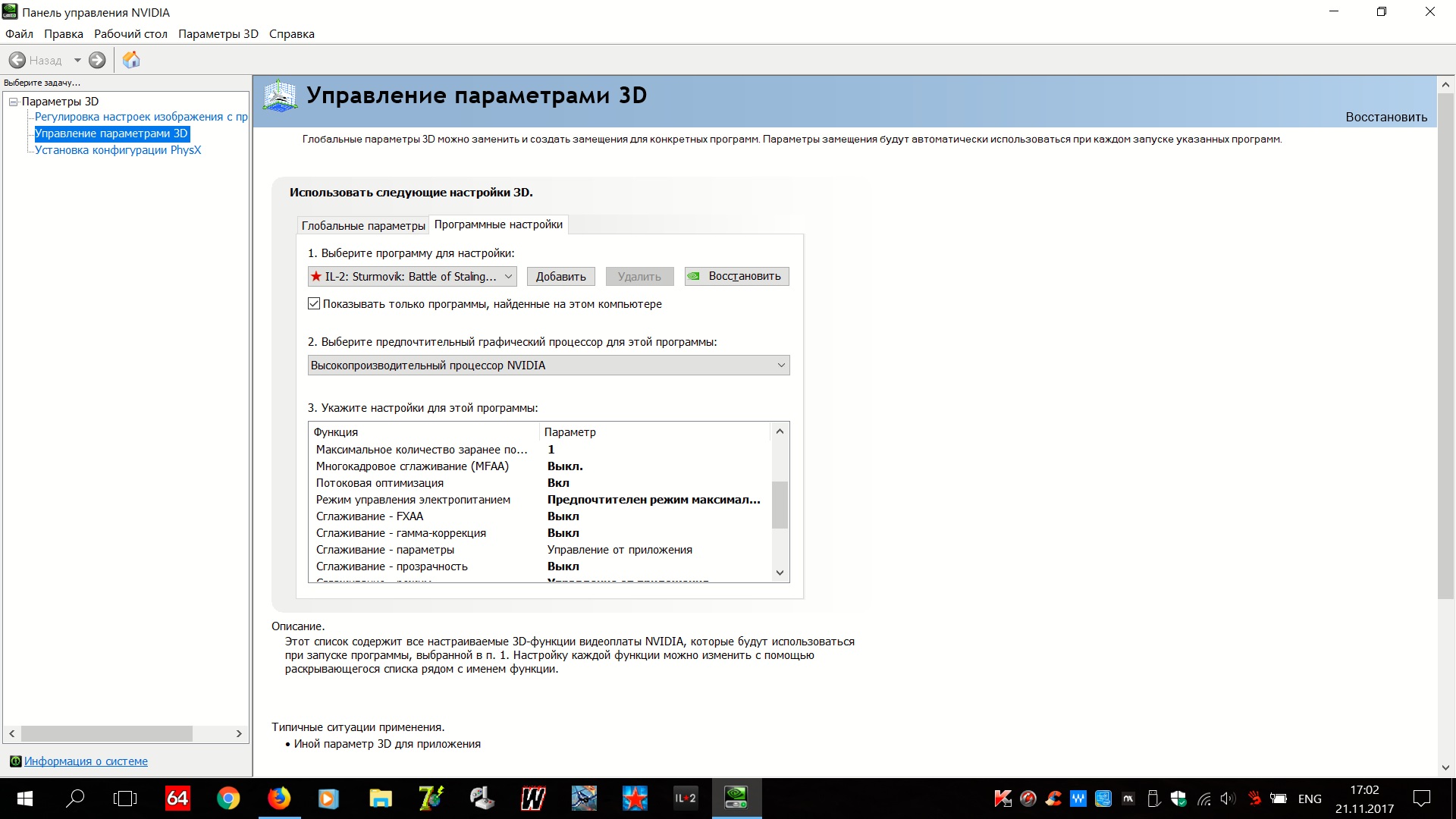1456x819 pixels.
Task: Launch AIDA64 from the taskbar
Action: 177,799
